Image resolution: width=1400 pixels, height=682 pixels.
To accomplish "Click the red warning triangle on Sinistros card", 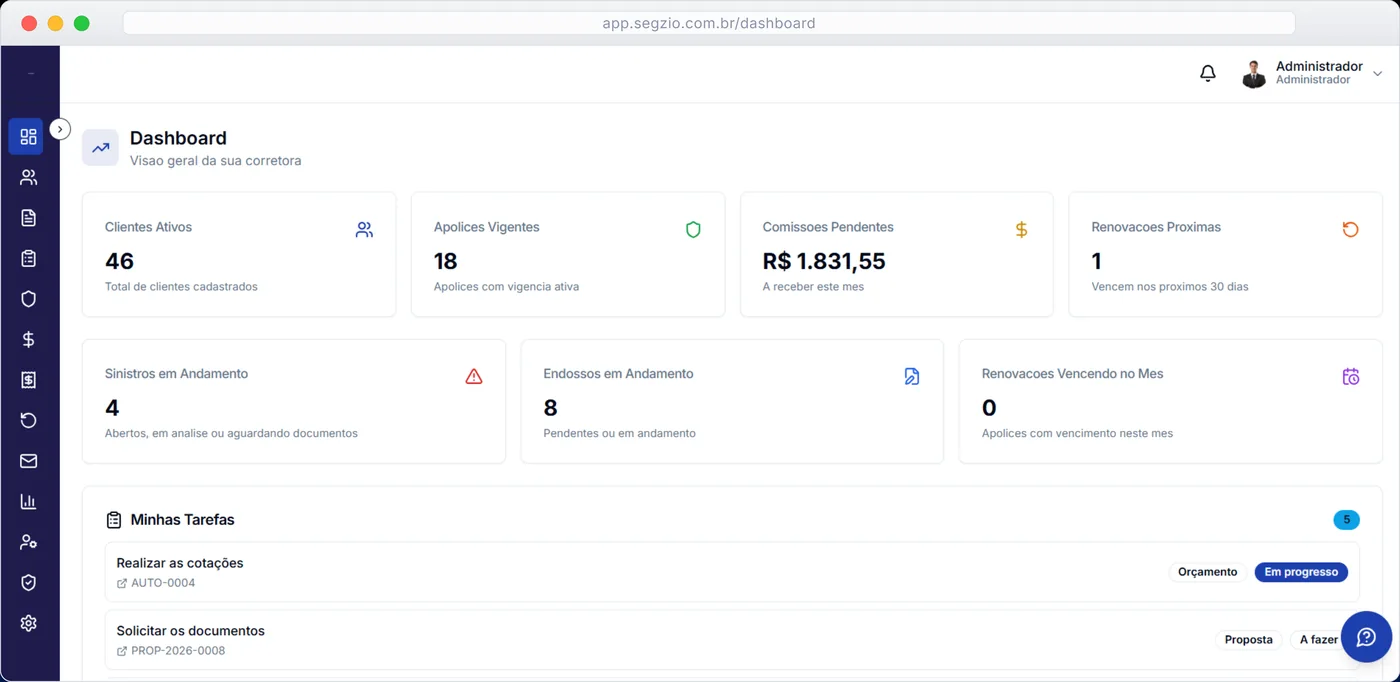I will point(474,376).
